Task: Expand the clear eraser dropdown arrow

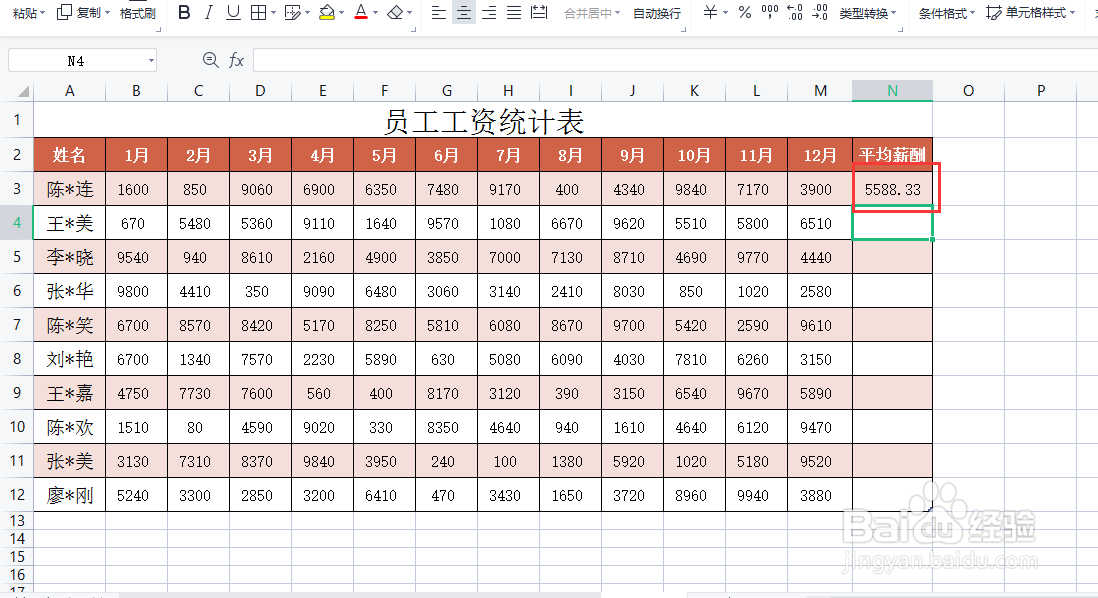Action: 410,13
